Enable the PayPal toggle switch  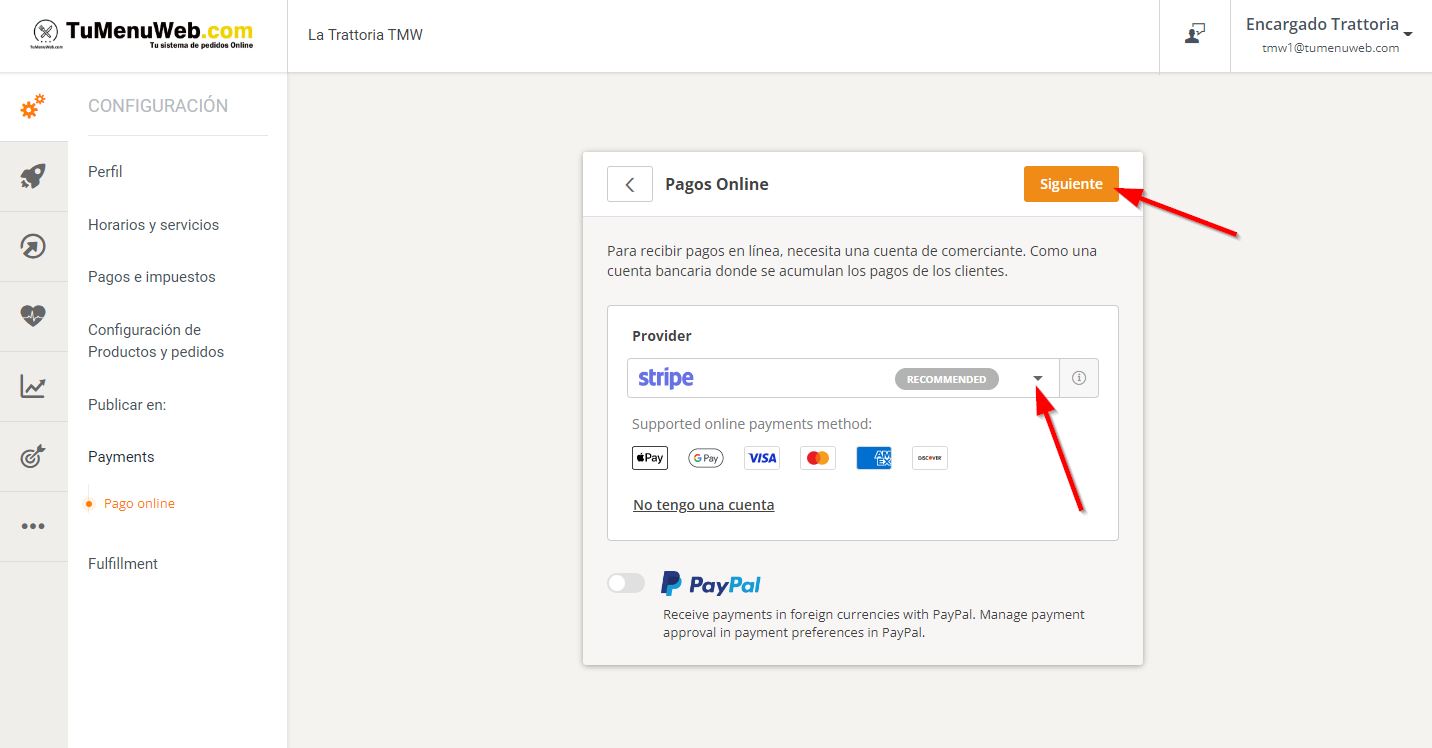626,583
